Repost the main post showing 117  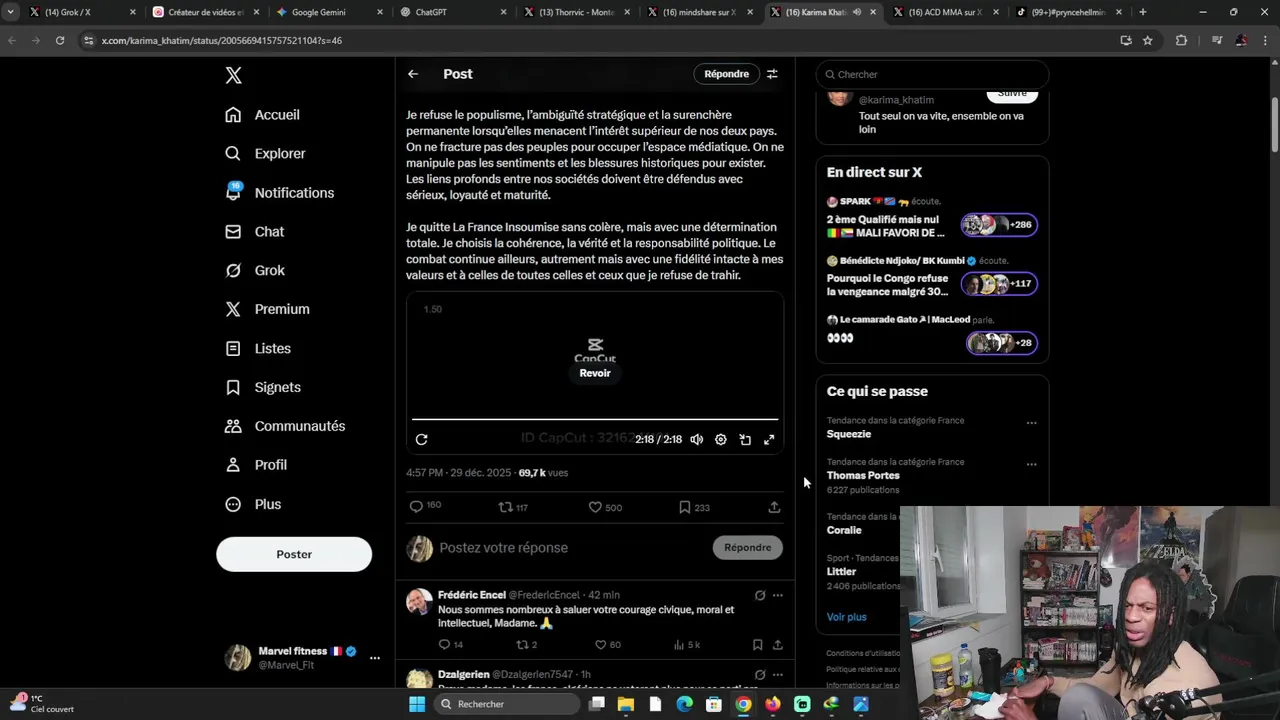(513, 507)
